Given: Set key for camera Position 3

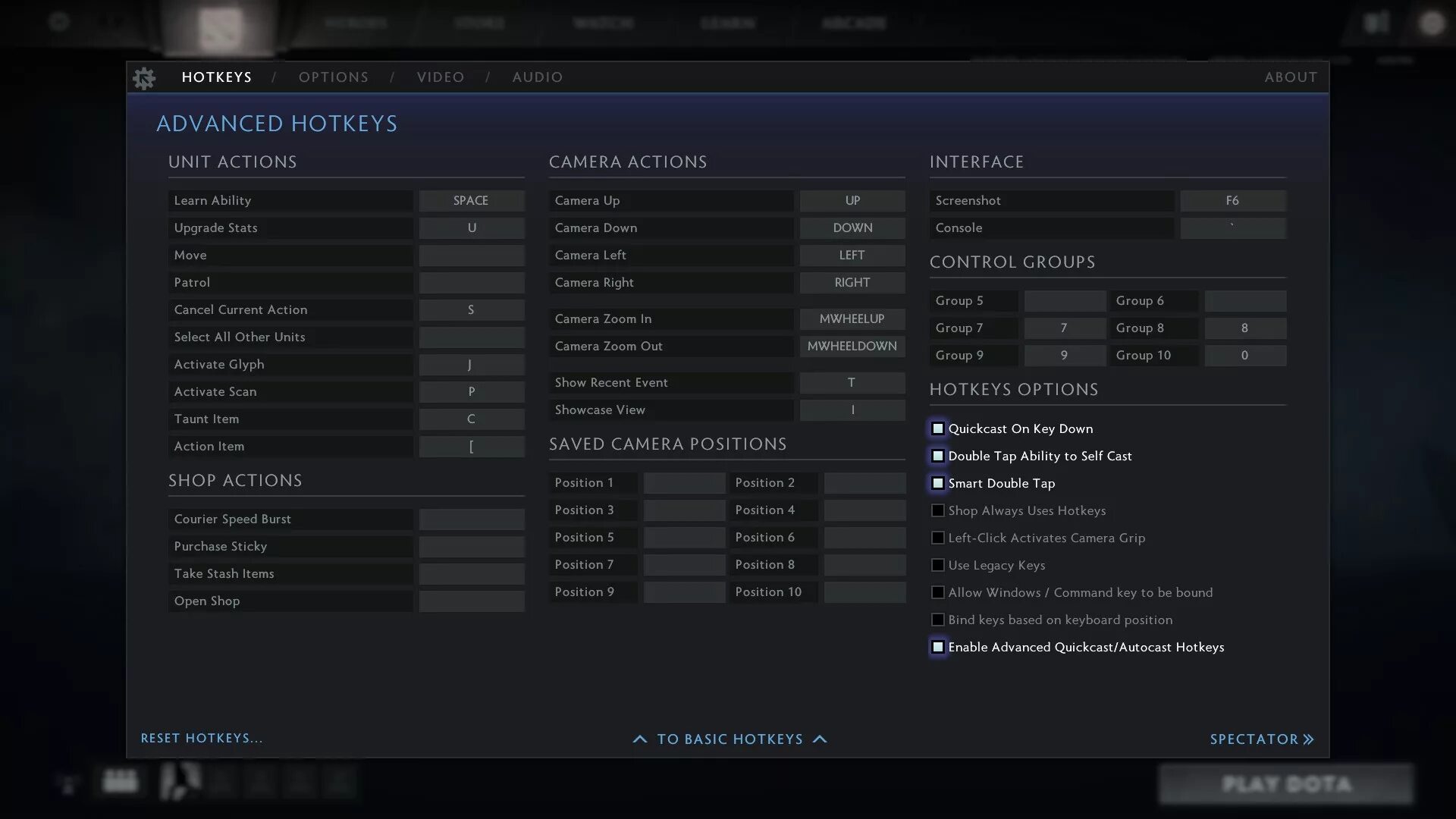Looking at the screenshot, I should tap(684, 510).
